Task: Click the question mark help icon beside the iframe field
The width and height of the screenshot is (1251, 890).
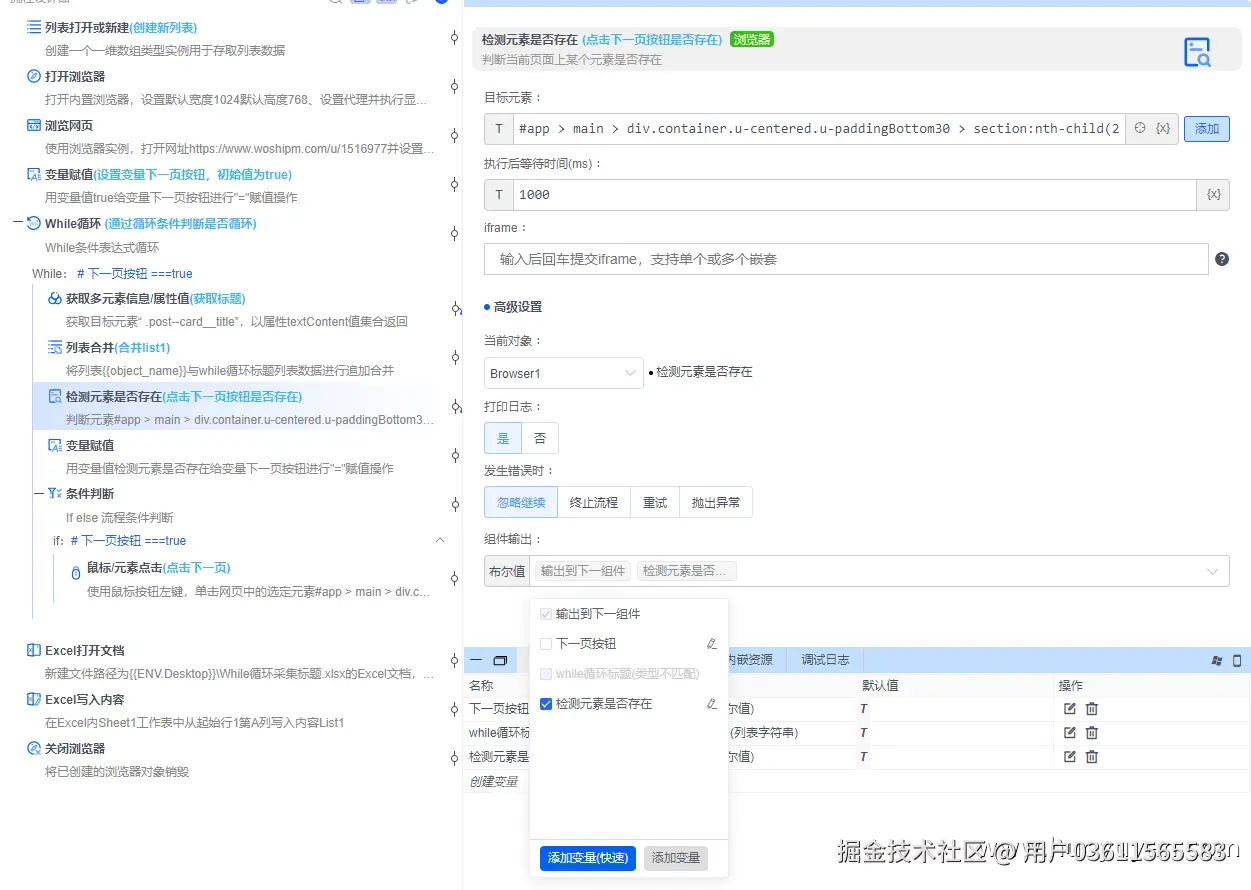Action: click(1221, 260)
